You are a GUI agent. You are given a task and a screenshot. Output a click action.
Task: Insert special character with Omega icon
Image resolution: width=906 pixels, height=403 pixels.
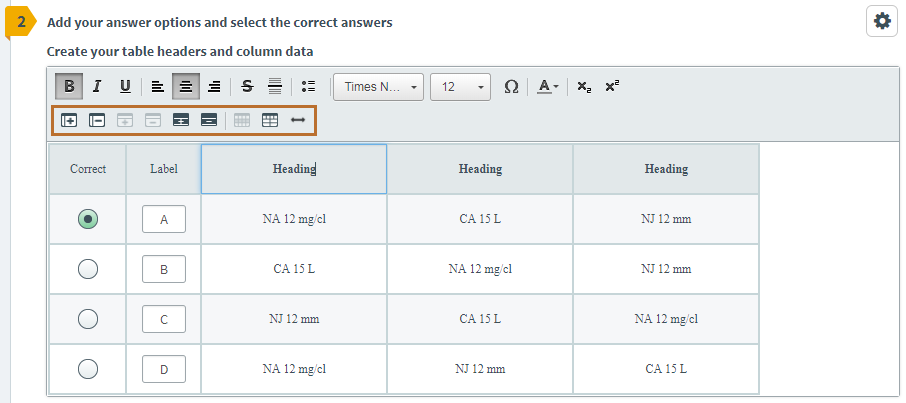coord(511,87)
